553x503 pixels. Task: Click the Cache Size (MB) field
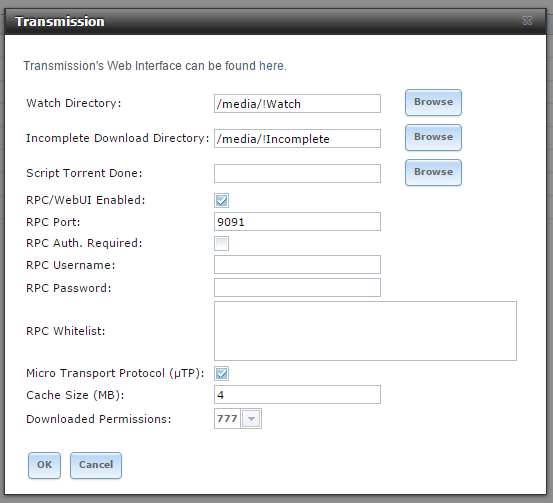(297, 394)
